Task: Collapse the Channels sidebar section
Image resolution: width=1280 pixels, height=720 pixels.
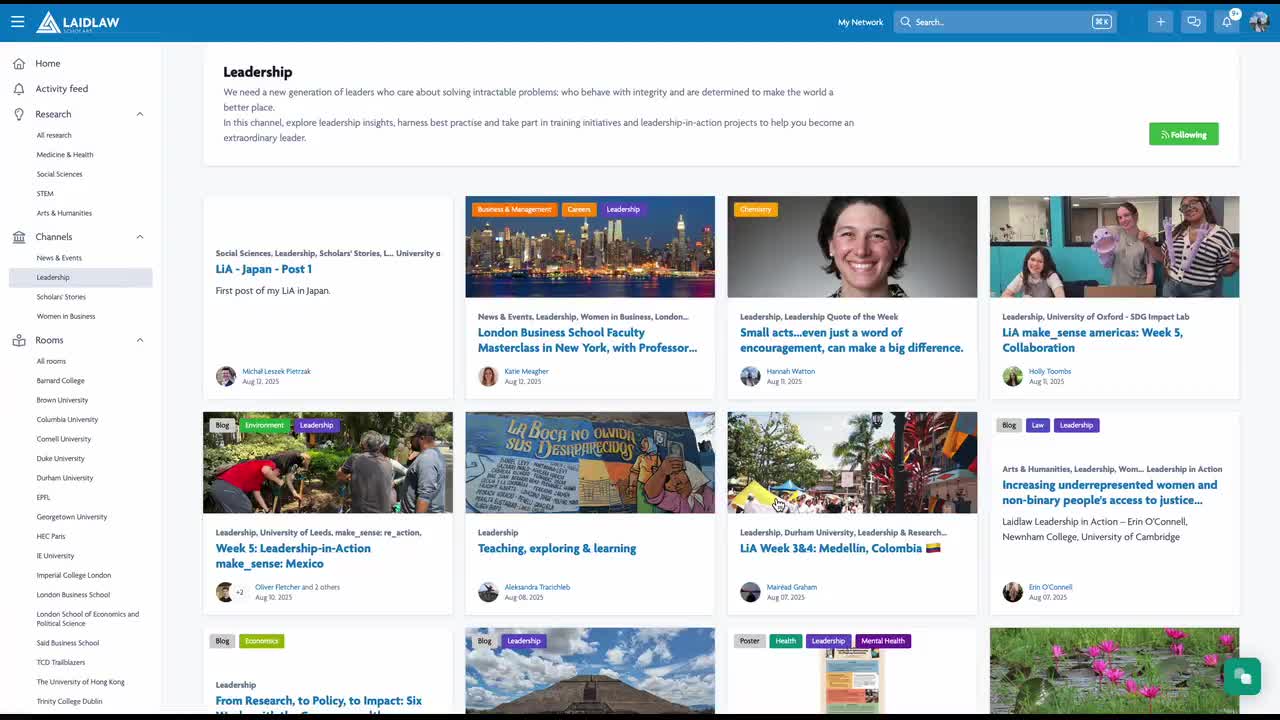Action: pos(140,237)
